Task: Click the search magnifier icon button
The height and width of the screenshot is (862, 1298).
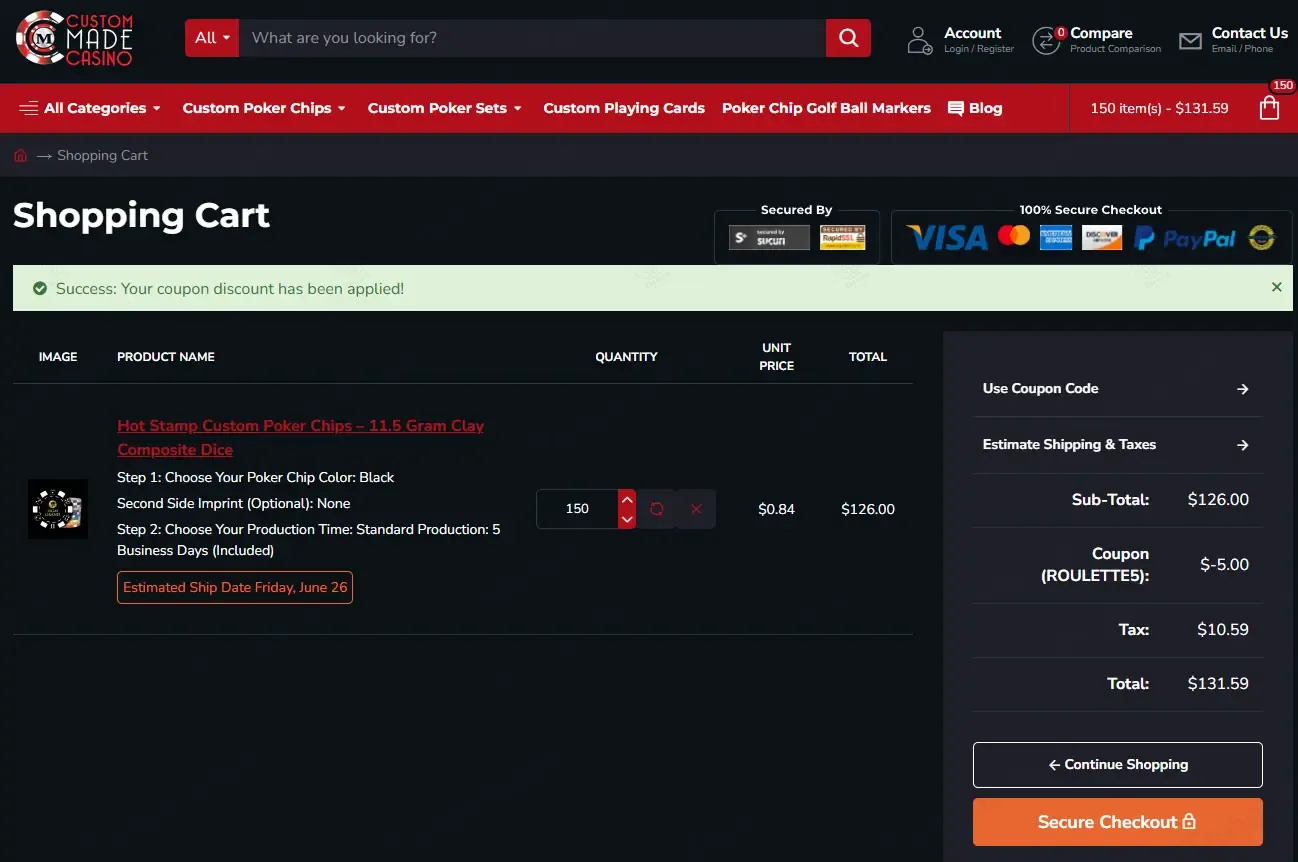Action: tap(848, 38)
